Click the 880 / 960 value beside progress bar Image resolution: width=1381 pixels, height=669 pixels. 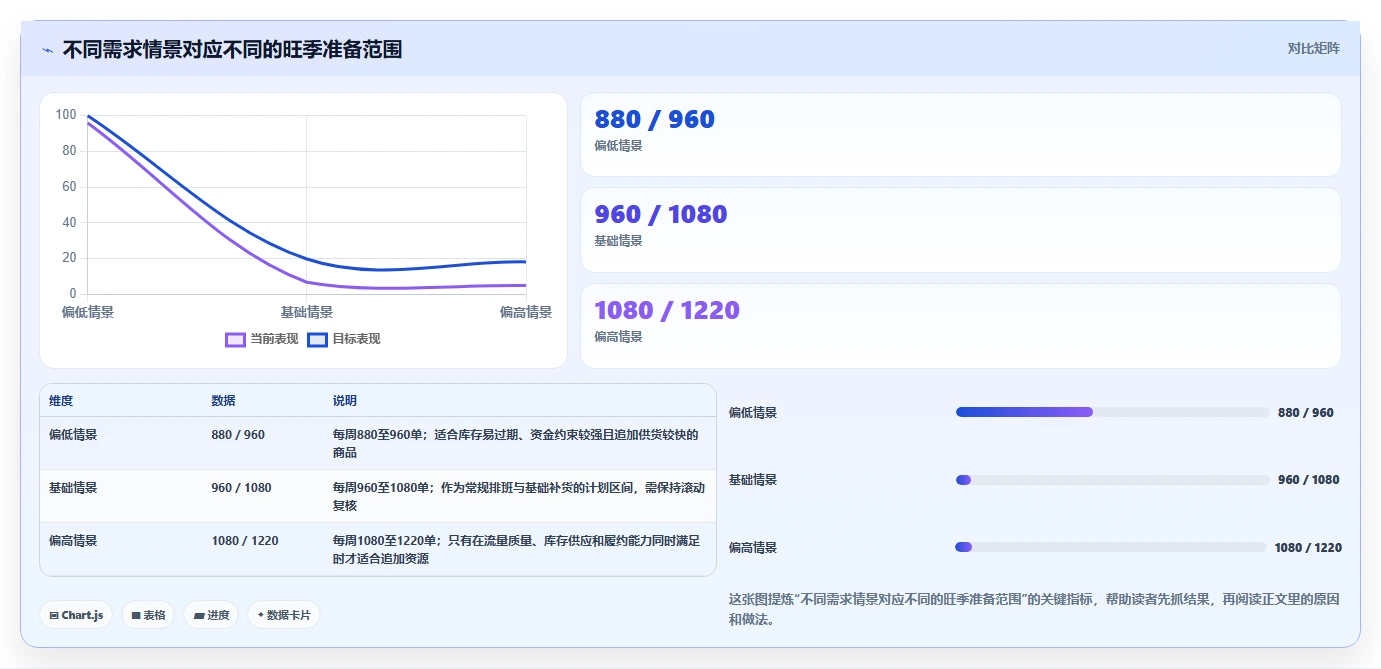click(x=1306, y=412)
